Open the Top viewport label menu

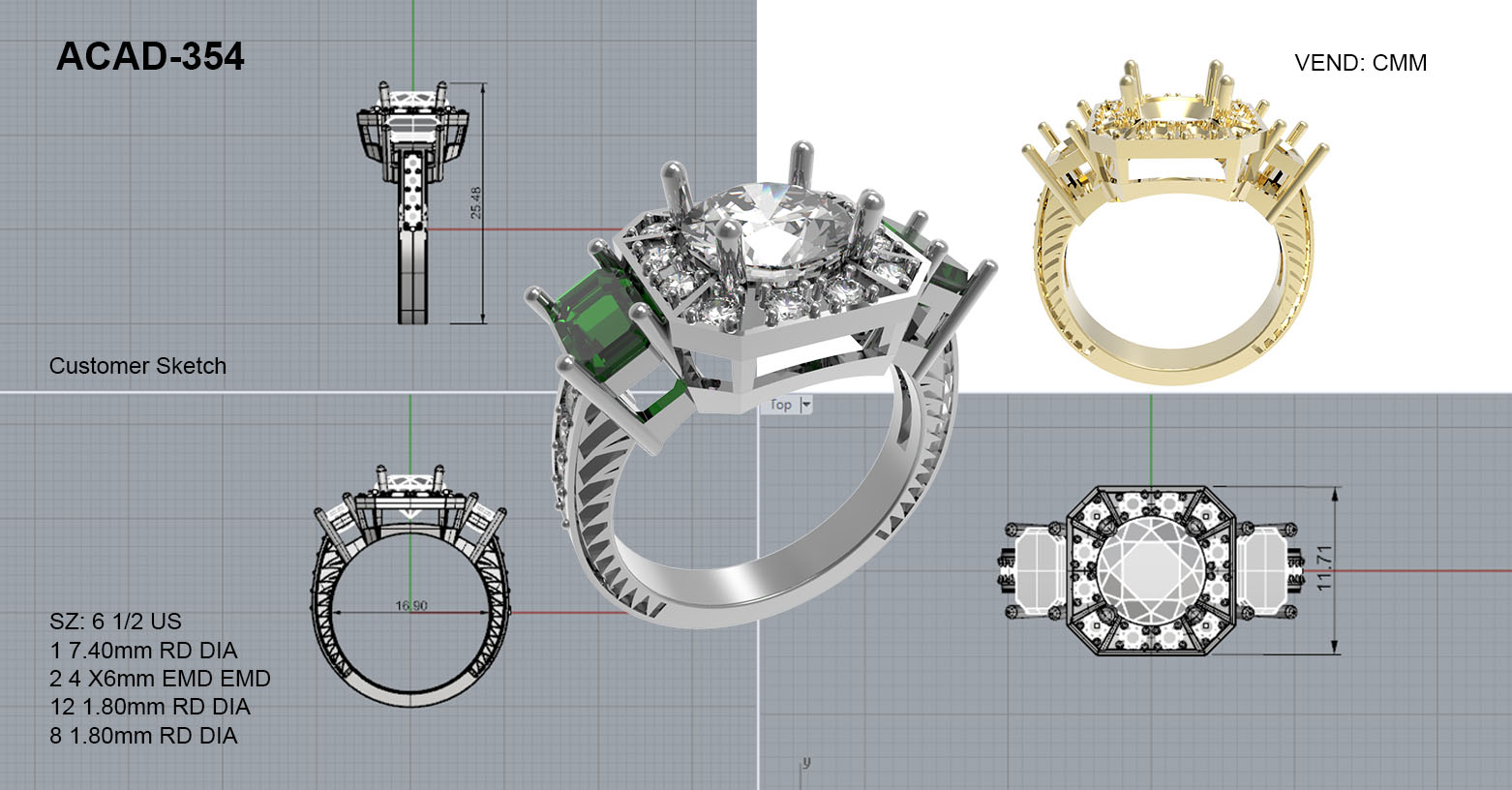coord(781,405)
